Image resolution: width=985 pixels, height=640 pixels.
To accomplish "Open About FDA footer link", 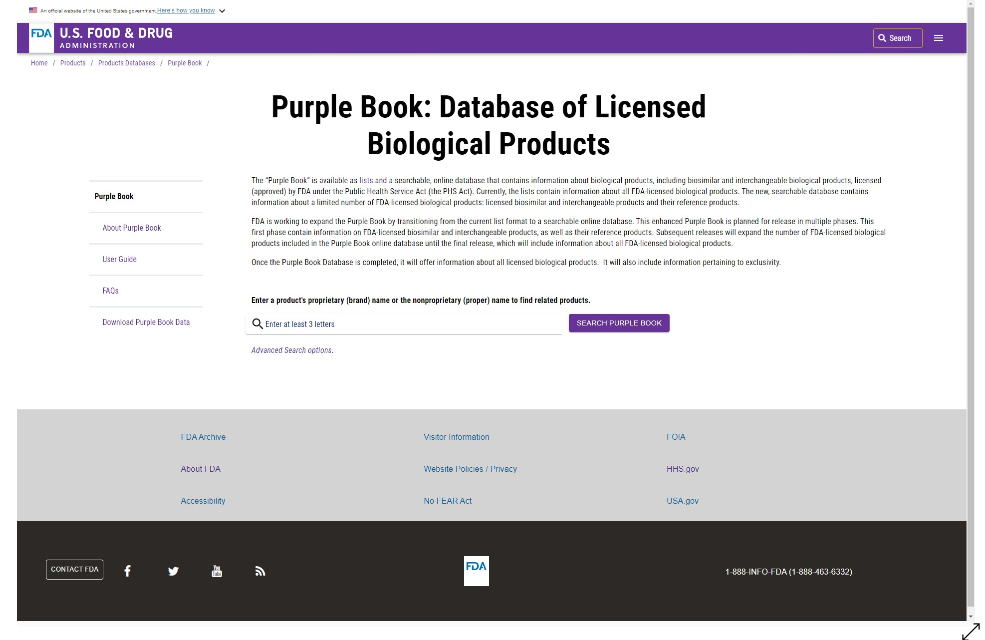I will (200, 469).
